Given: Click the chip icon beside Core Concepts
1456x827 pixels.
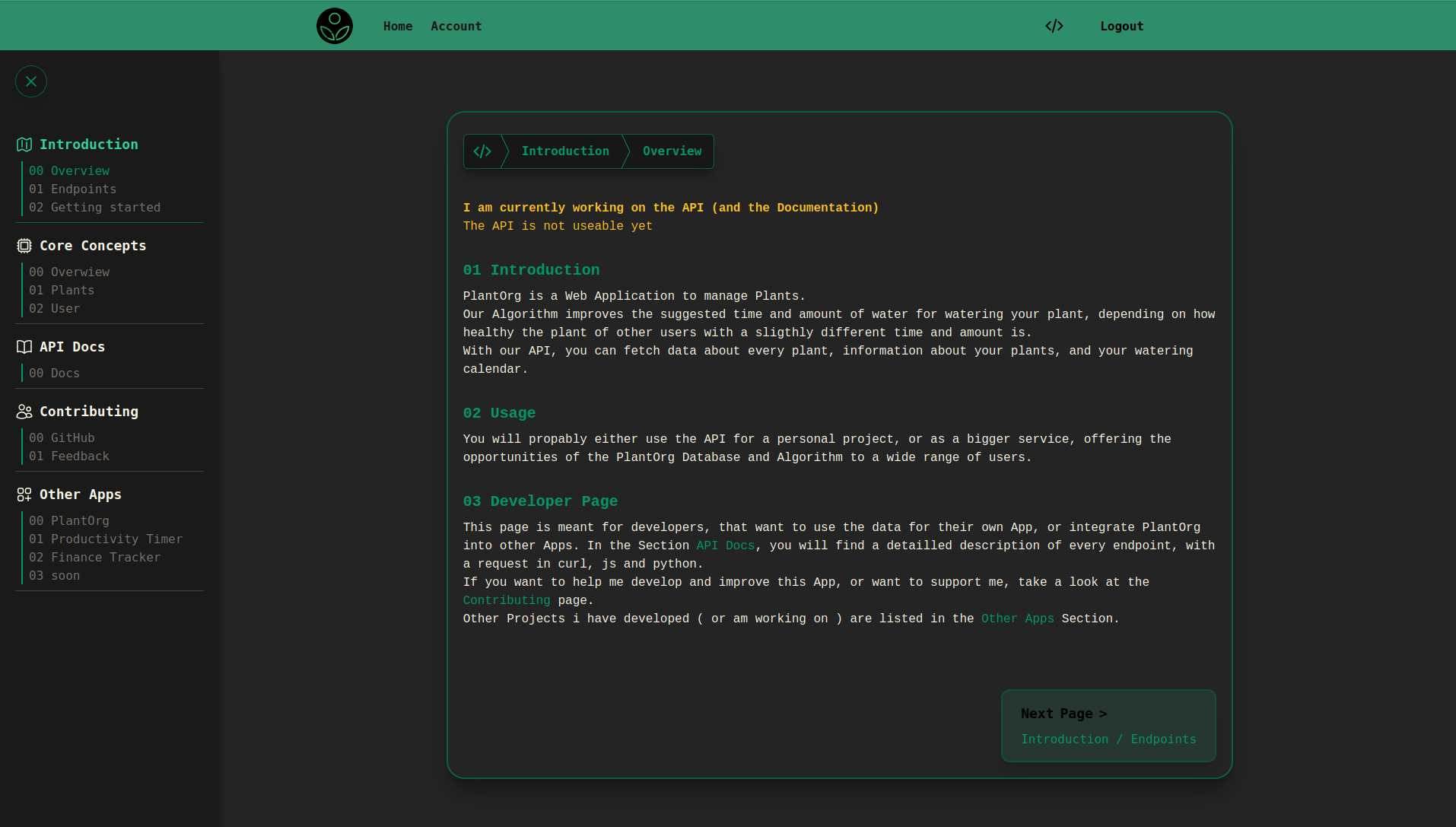Looking at the screenshot, I should [24, 246].
